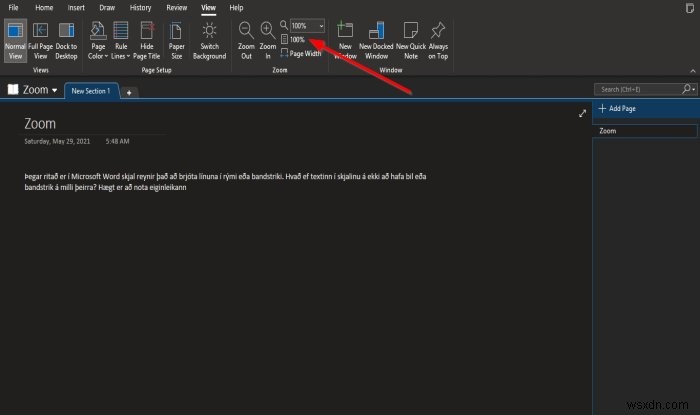Click the page icon at top right
Image resolution: width=700 pixels, height=415 pixels.
(x=690, y=8)
